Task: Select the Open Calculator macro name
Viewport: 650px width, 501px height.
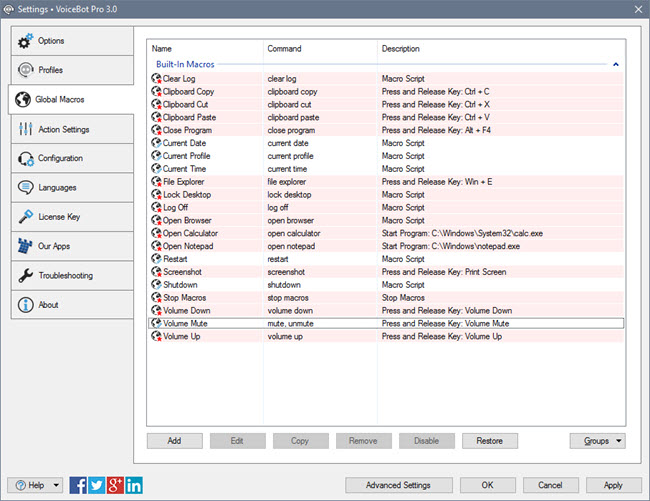Action: [190, 233]
